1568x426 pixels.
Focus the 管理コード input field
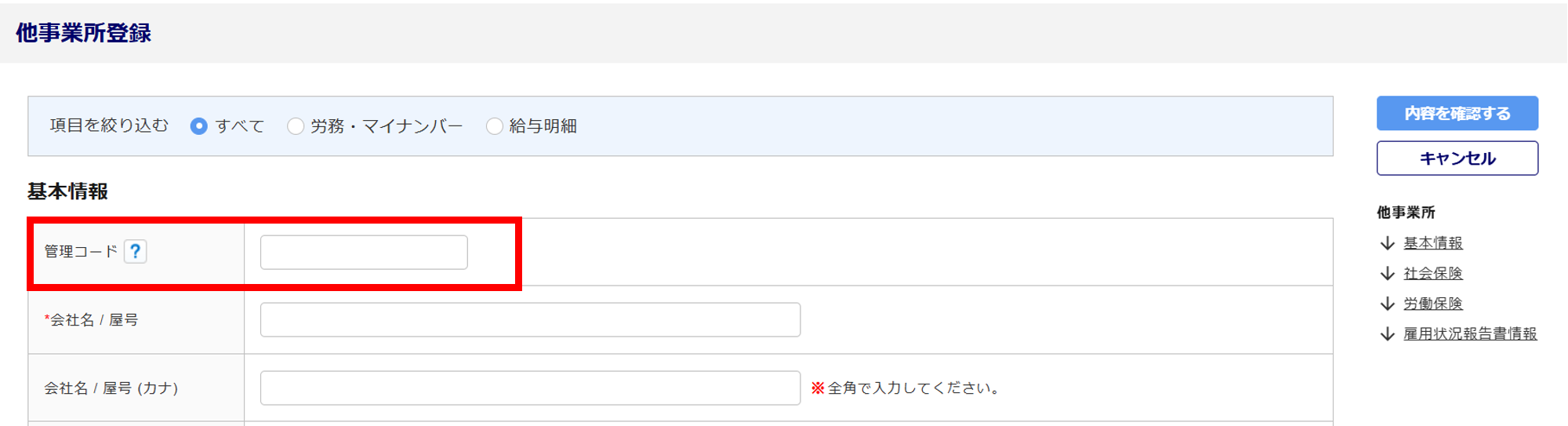(364, 253)
